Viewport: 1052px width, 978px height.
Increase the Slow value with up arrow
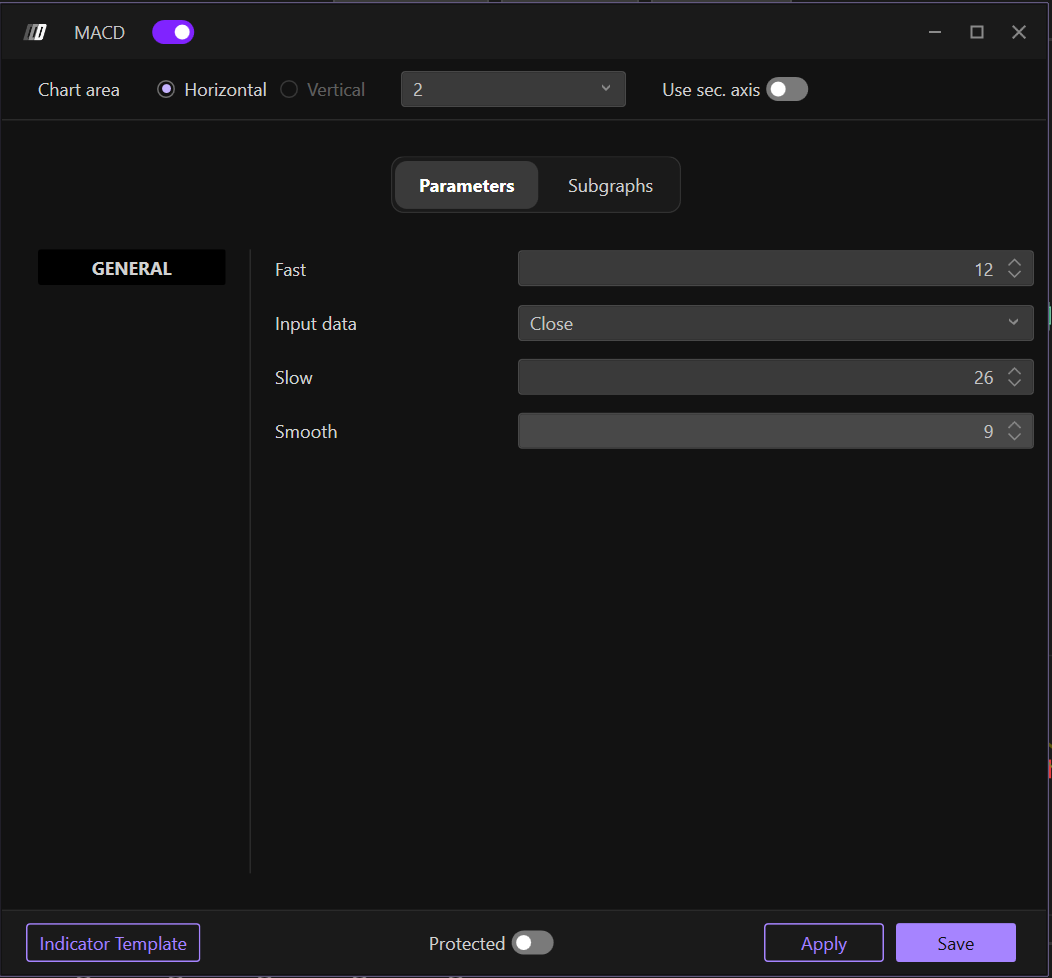[1014, 371]
